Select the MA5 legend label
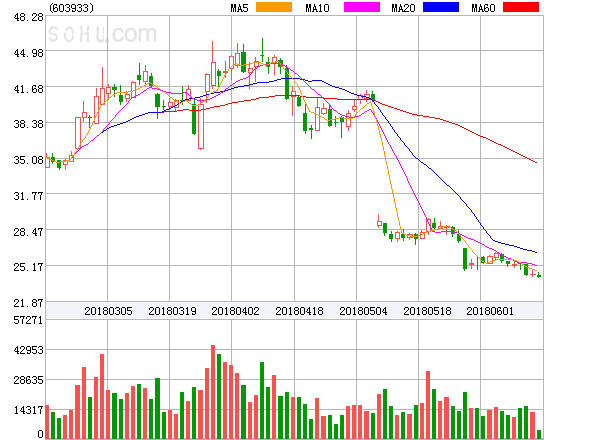Viewport: 600px width, 440px height. (239, 8)
